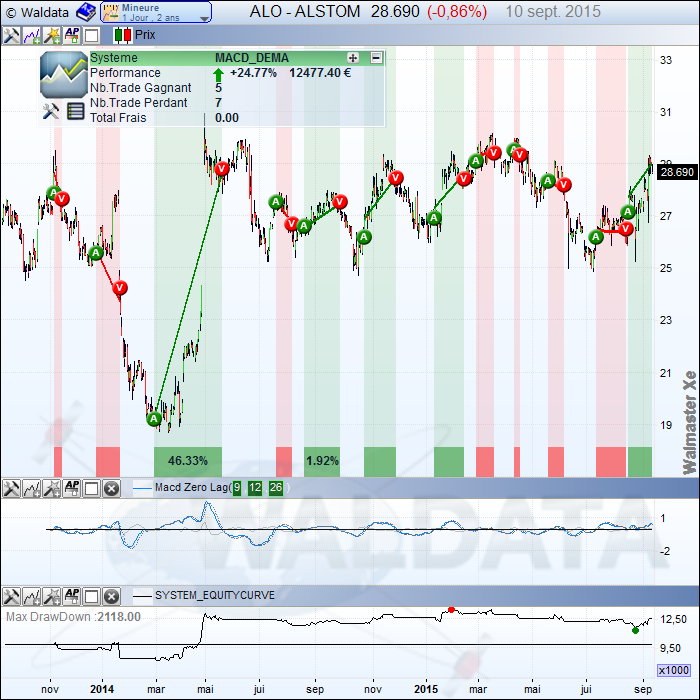Click the Macd Zero Lag indicator name

pos(191,488)
